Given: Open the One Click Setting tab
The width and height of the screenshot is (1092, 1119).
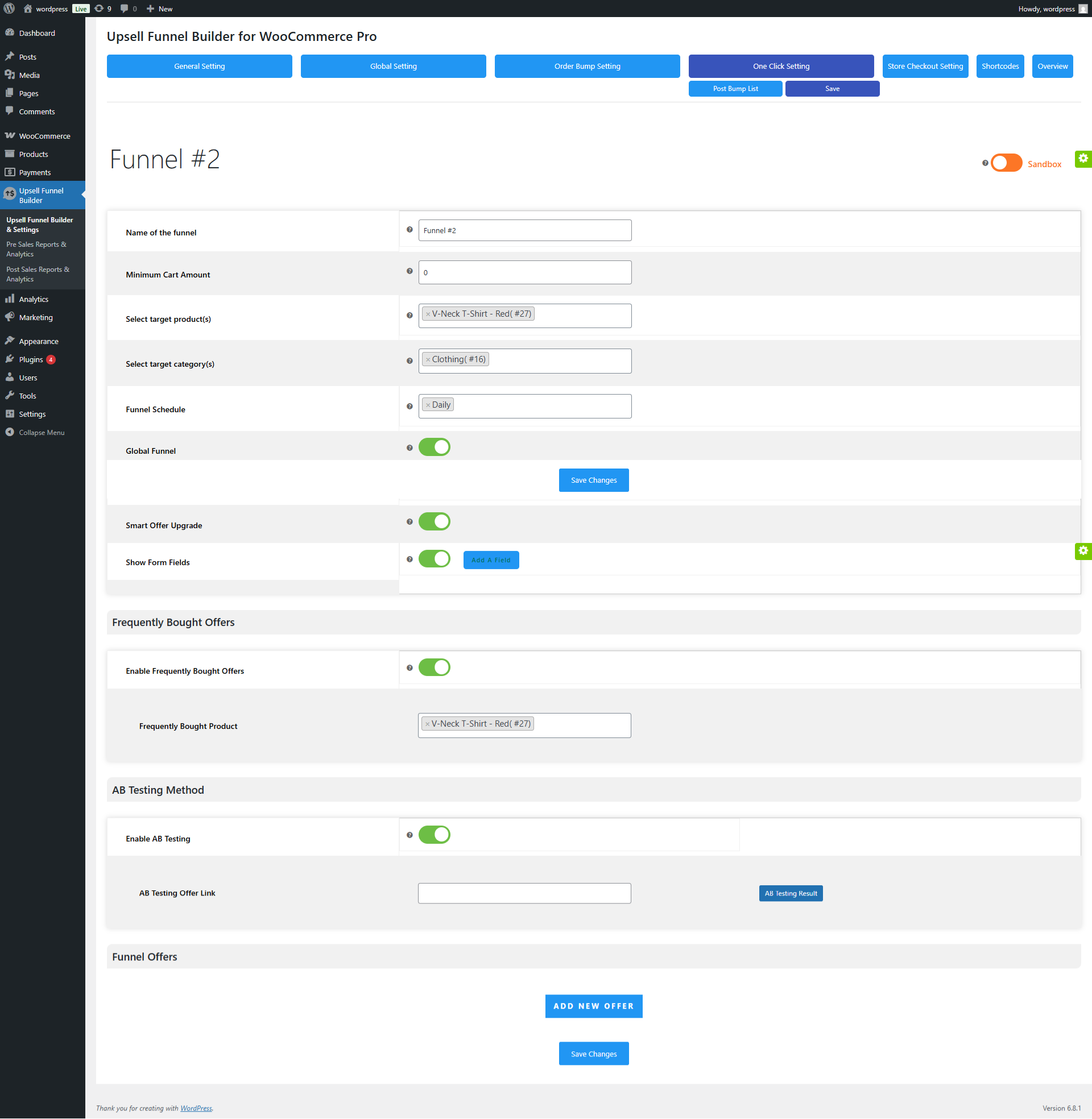Looking at the screenshot, I should 781,66.
